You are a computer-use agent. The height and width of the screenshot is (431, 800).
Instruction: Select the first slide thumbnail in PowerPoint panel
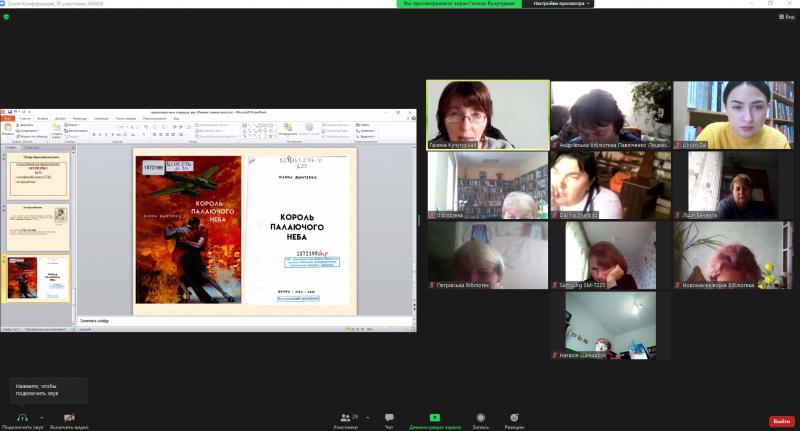[x=38, y=176]
